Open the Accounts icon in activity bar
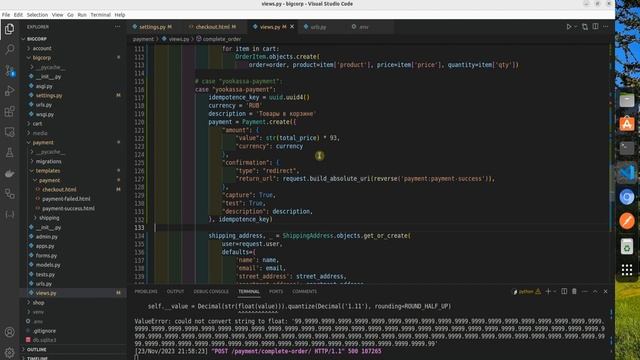This screenshot has height=360, width=640. [x=9, y=332]
